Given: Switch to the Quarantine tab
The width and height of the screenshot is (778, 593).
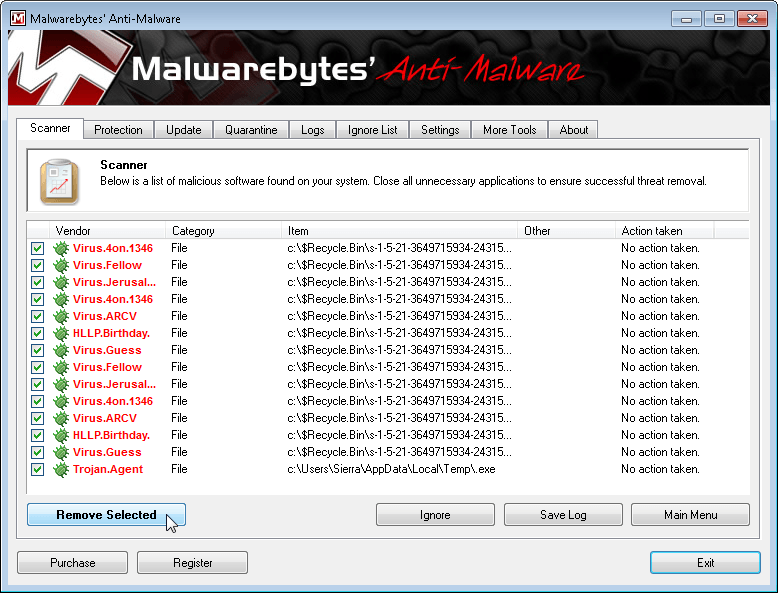Looking at the screenshot, I should click(251, 130).
